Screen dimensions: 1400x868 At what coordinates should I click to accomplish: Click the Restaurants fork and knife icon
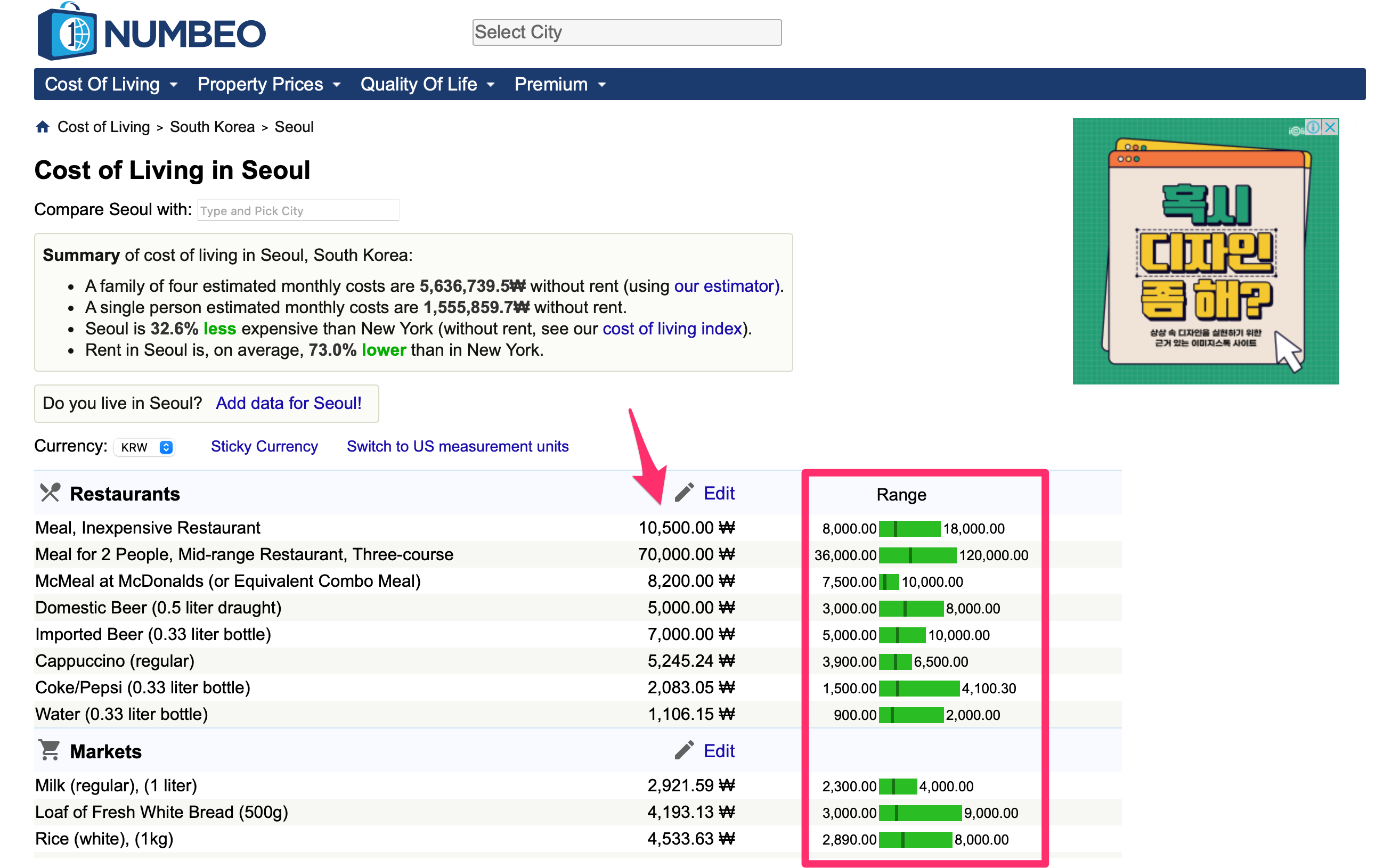click(x=50, y=493)
